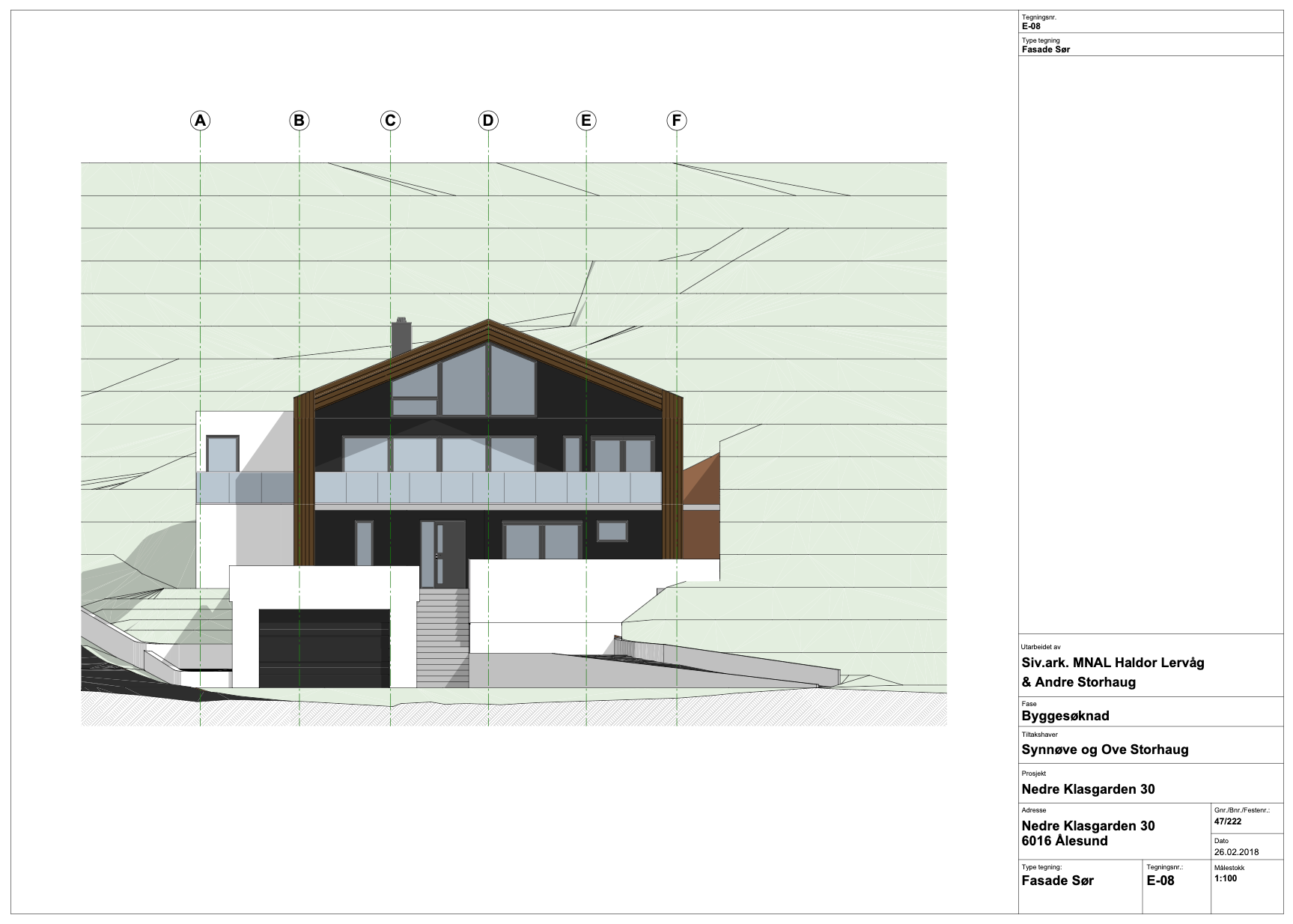Select the grid bubble labeled F
Viewport: 1293px width, 924px height.
677,121
